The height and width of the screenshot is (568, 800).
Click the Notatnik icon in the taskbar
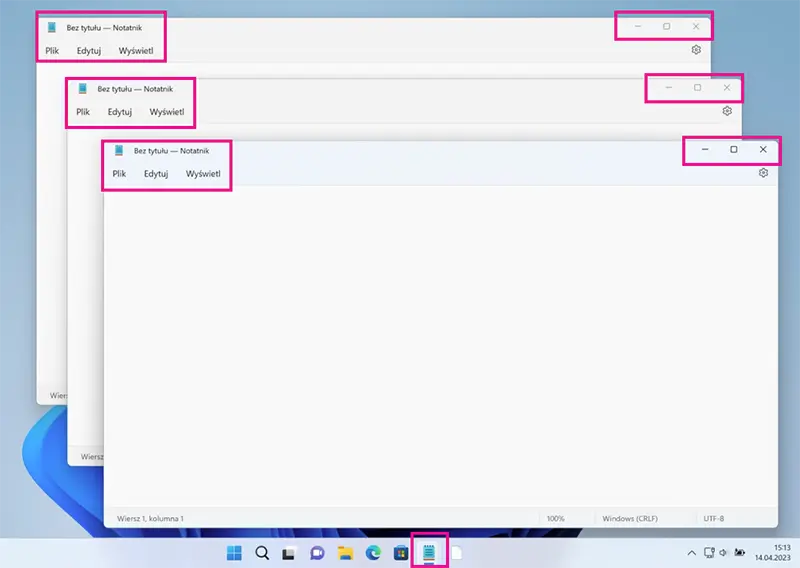[x=429, y=552]
